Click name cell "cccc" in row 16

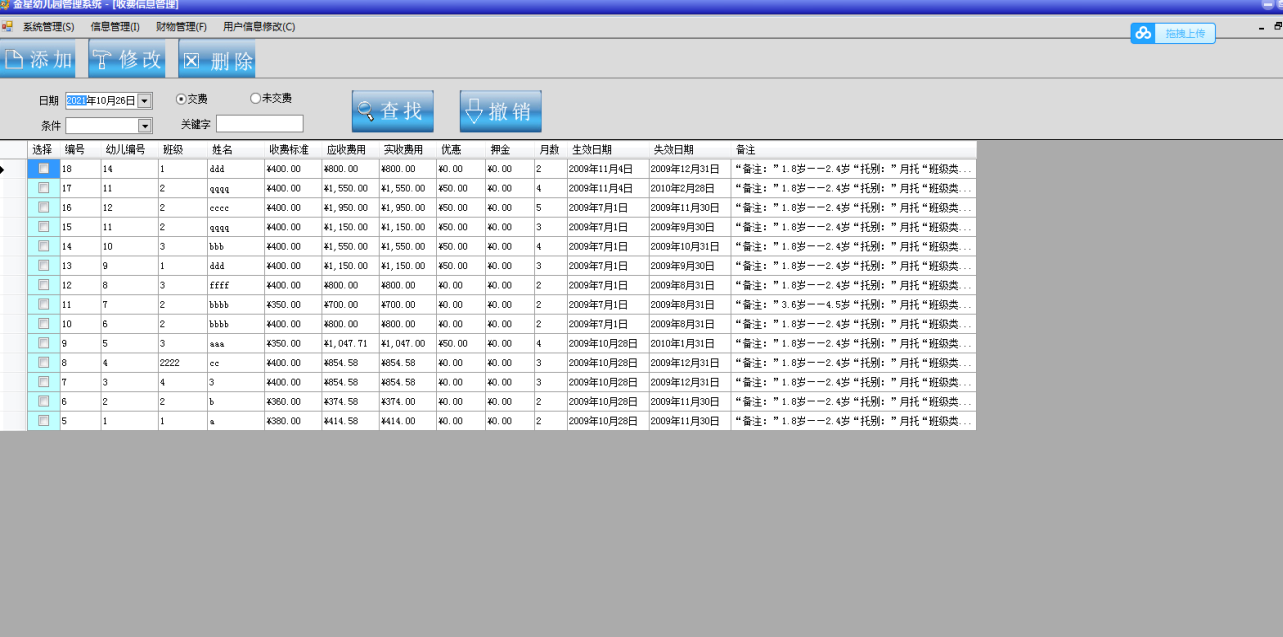point(236,207)
